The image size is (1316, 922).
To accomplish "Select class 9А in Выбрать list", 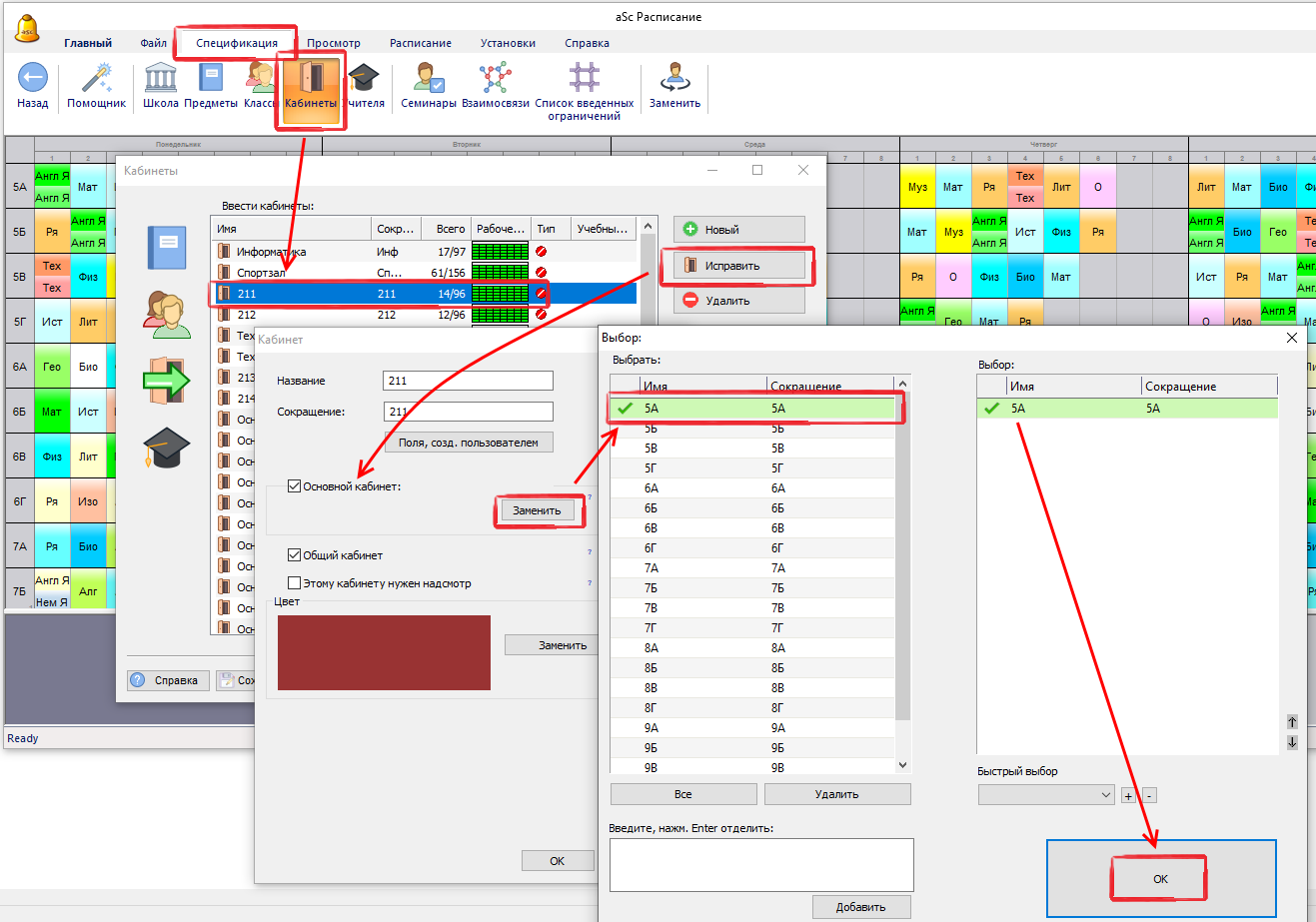I will pos(752,728).
